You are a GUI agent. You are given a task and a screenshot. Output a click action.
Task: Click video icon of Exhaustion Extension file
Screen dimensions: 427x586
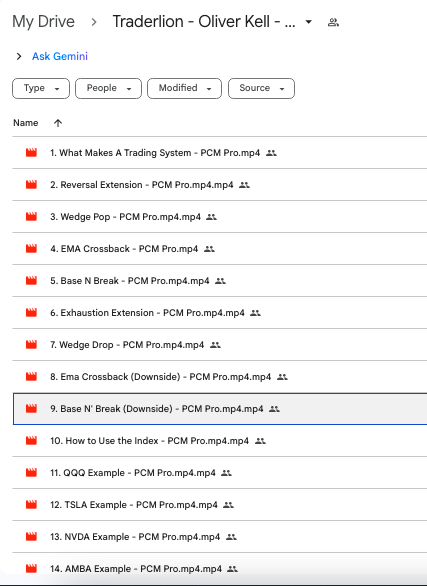31,312
